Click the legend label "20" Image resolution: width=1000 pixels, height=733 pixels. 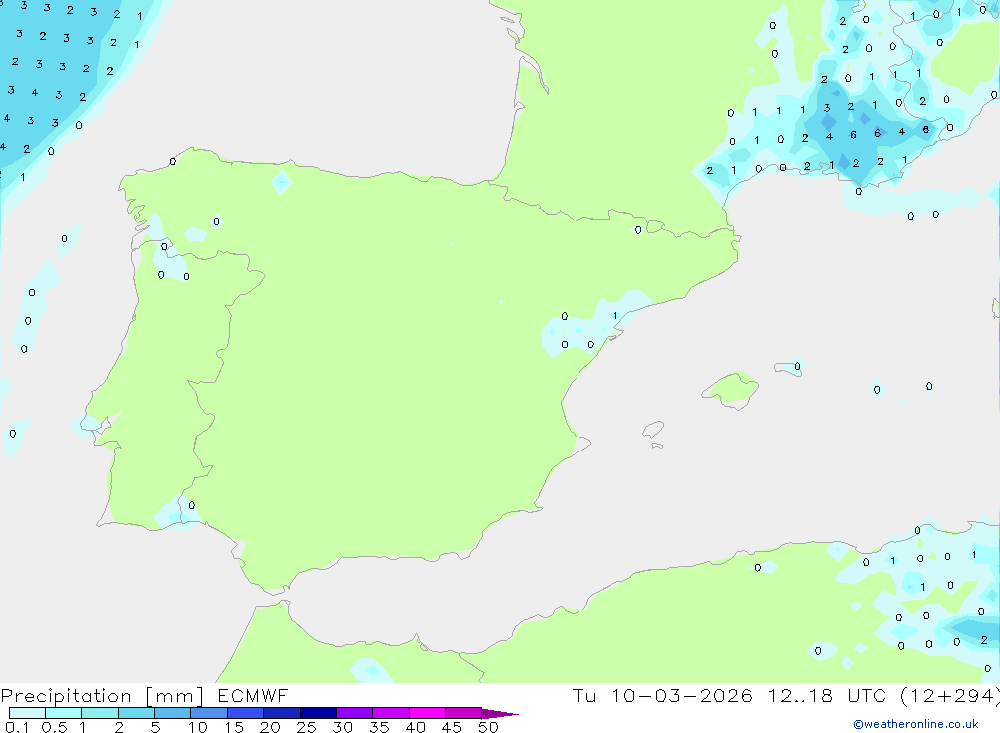pos(270,727)
